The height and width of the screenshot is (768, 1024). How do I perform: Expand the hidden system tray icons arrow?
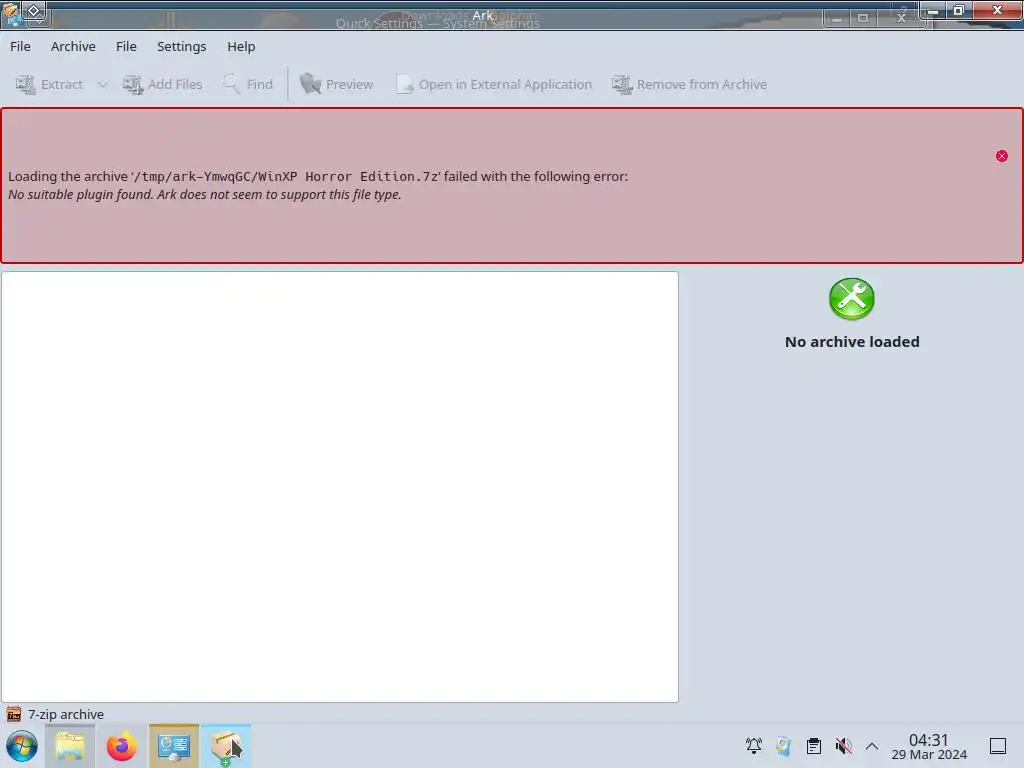[872, 746]
